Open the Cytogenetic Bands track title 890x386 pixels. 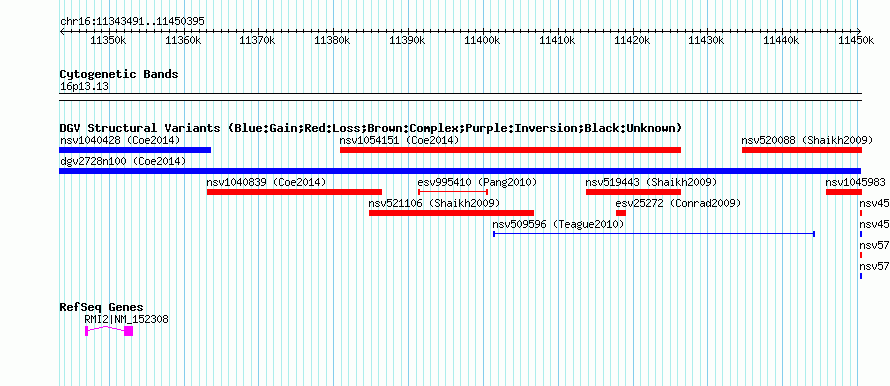119,74
